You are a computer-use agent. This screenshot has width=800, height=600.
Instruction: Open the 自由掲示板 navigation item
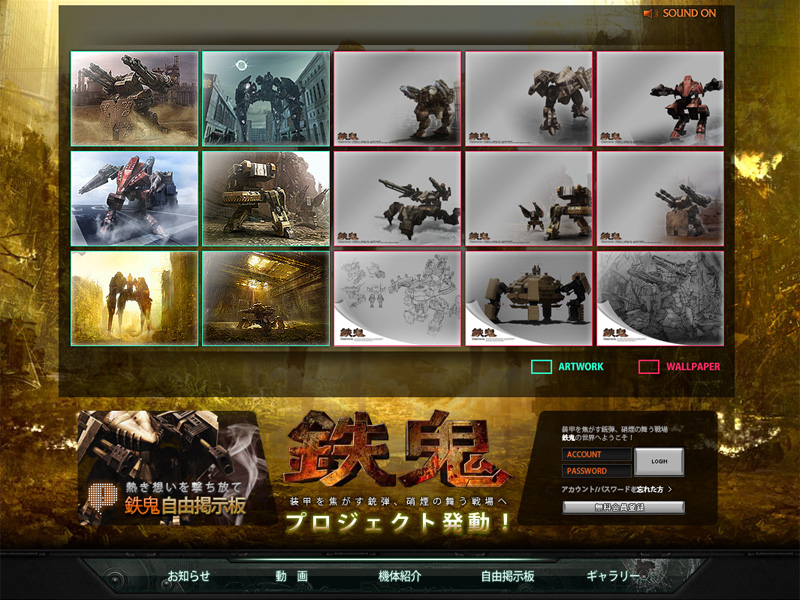coord(508,576)
